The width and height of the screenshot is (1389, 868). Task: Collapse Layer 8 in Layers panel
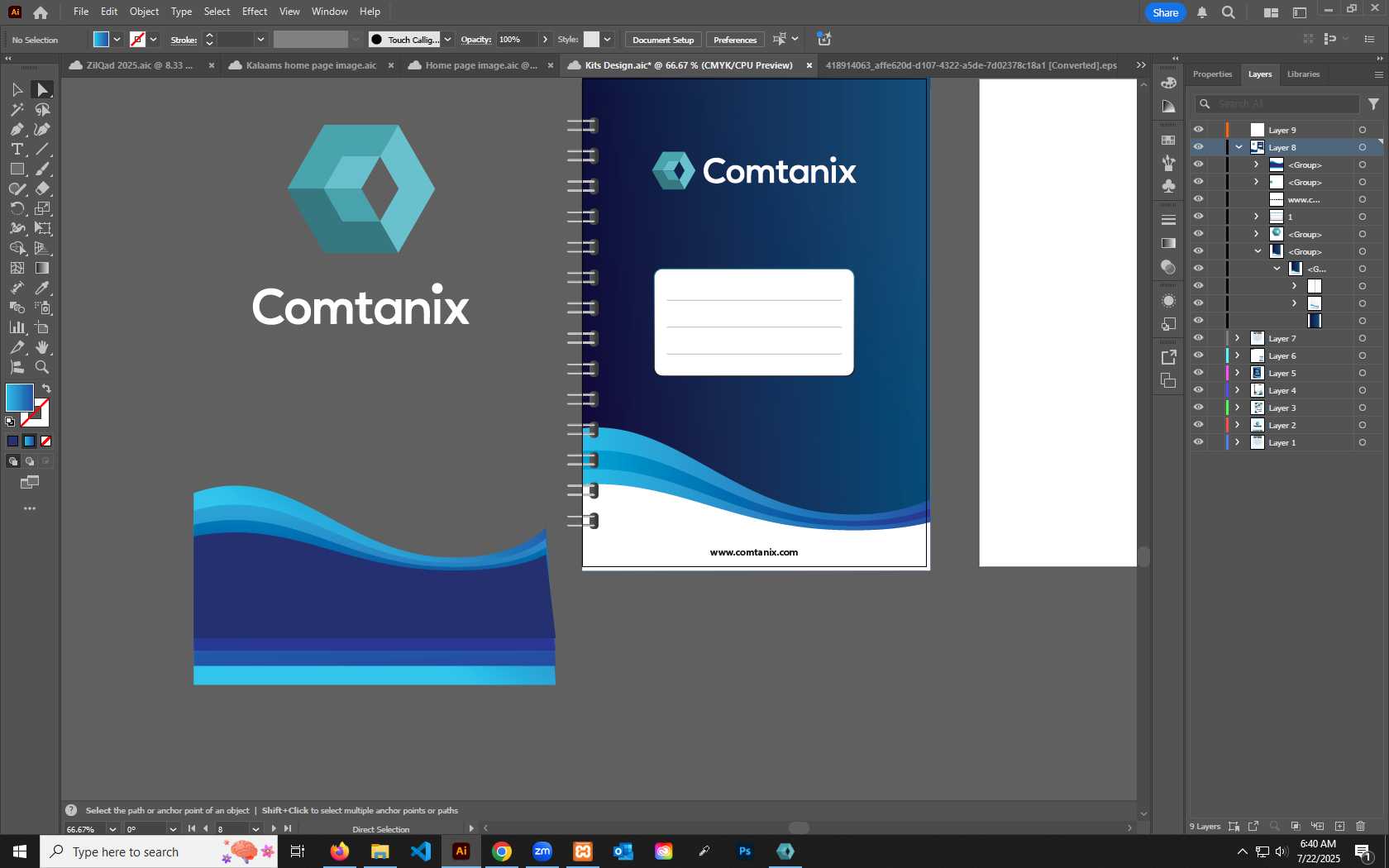[x=1239, y=147]
